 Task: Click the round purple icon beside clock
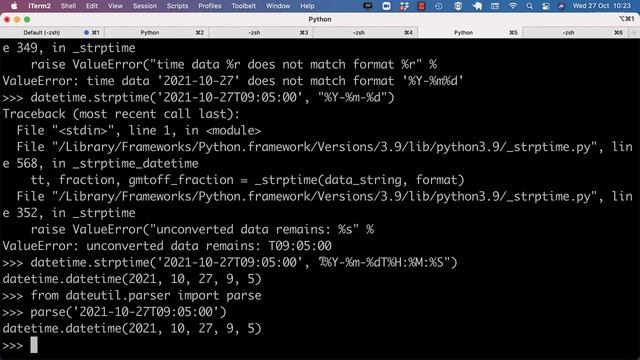(x=561, y=6)
